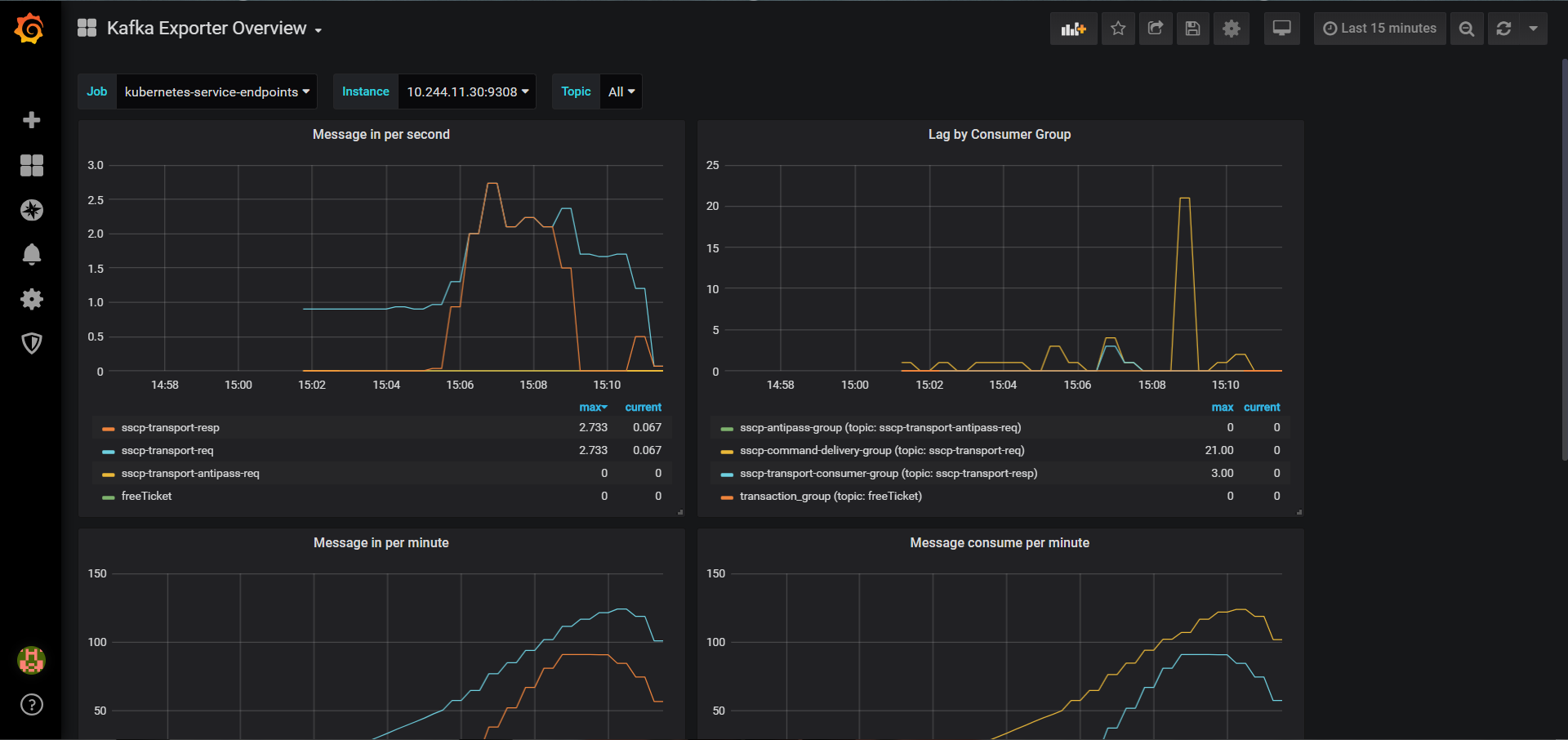The height and width of the screenshot is (740, 1568).
Task: Click sscp-transport-resp orange color swatch
Action: tap(108, 429)
